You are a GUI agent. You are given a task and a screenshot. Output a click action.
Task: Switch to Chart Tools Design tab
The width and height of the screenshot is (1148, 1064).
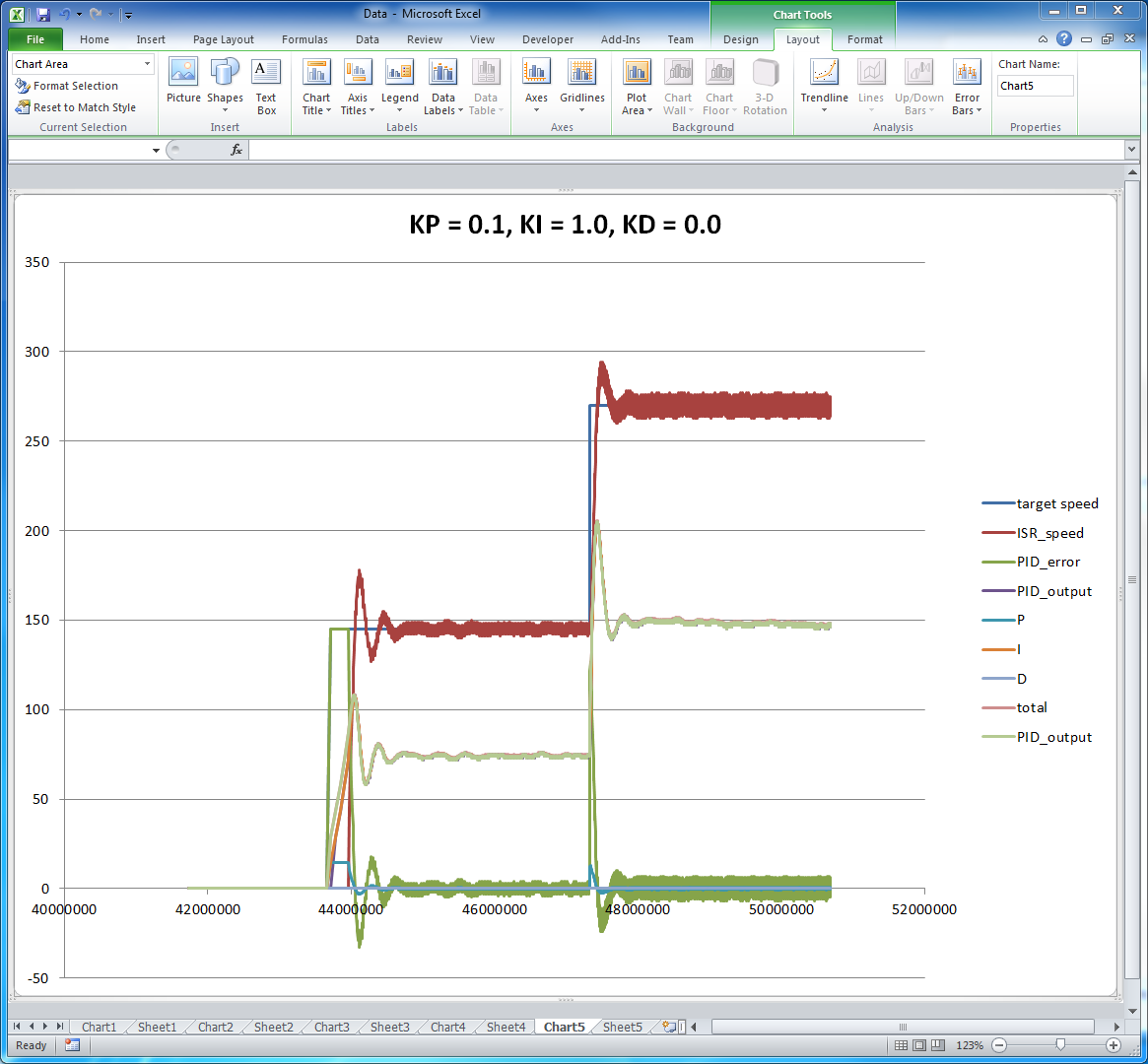(741, 39)
